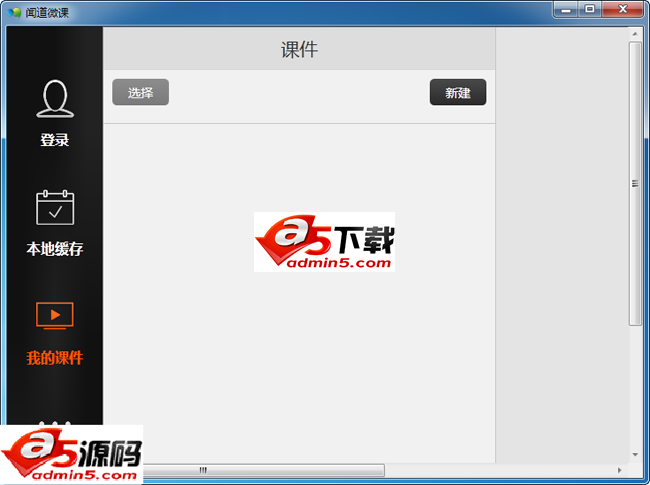Select 本地缓存 label in sidebar

pos(55,249)
